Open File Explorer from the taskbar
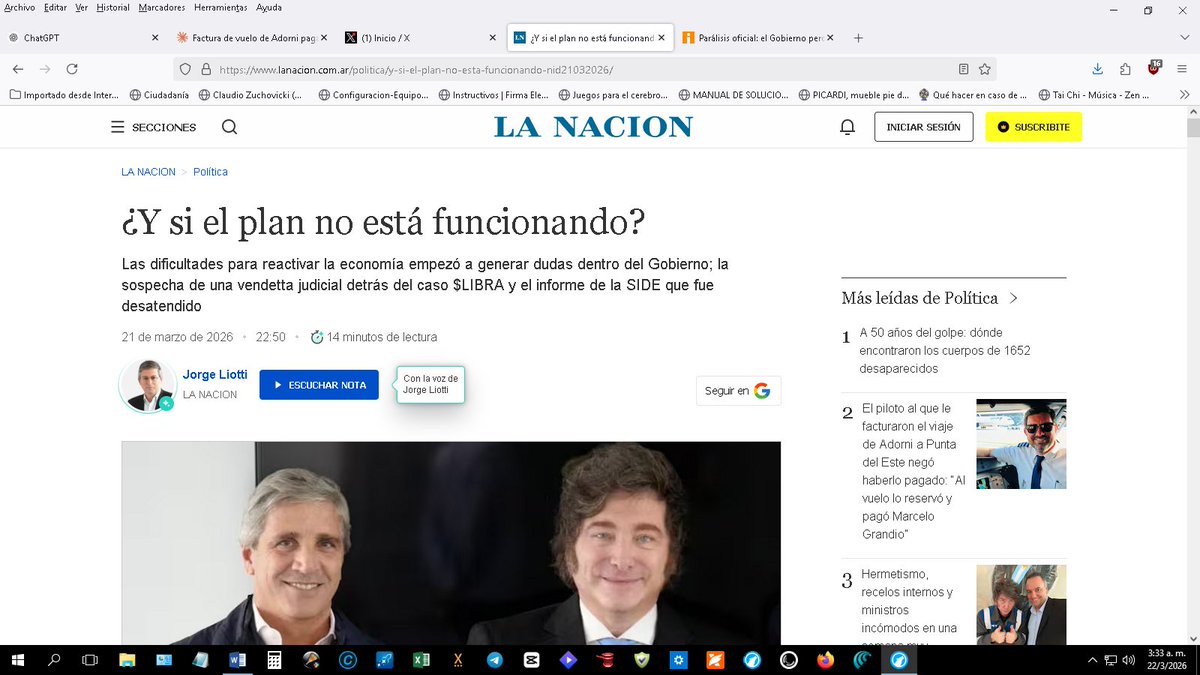 pyautogui.click(x=127, y=660)
